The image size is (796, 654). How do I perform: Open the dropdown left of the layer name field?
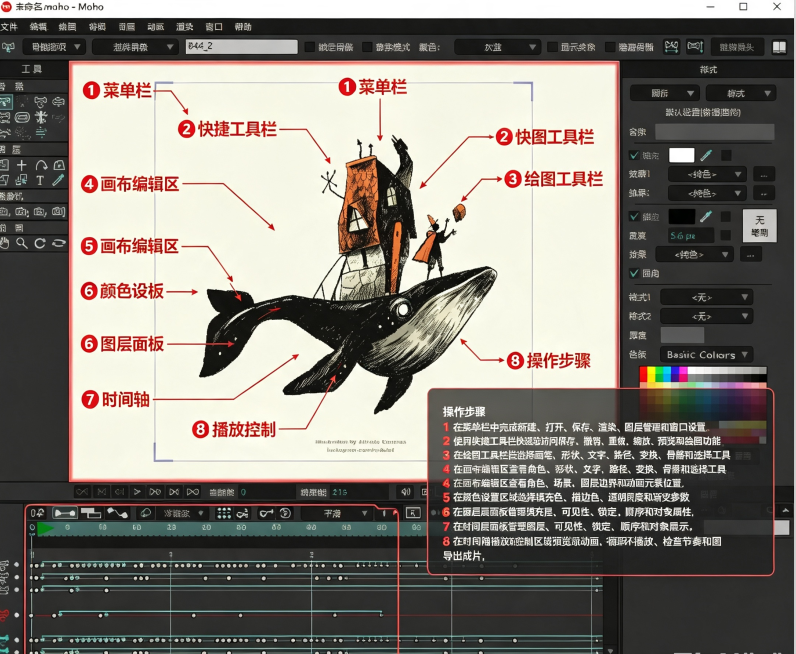point(135,47)
